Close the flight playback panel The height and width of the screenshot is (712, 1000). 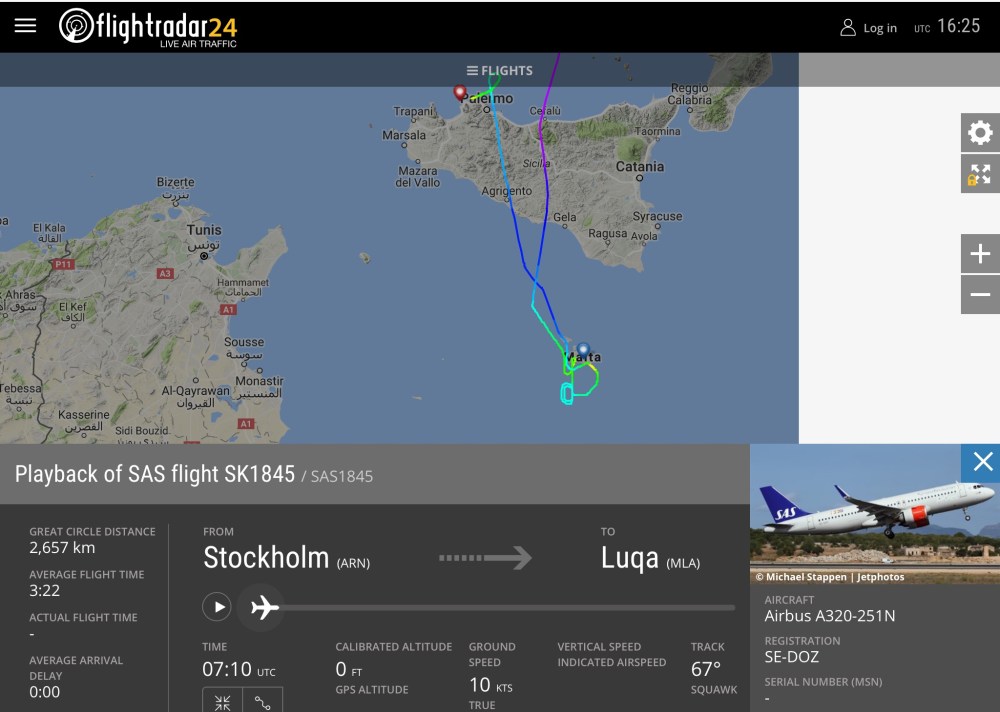[x=982, y=461]
